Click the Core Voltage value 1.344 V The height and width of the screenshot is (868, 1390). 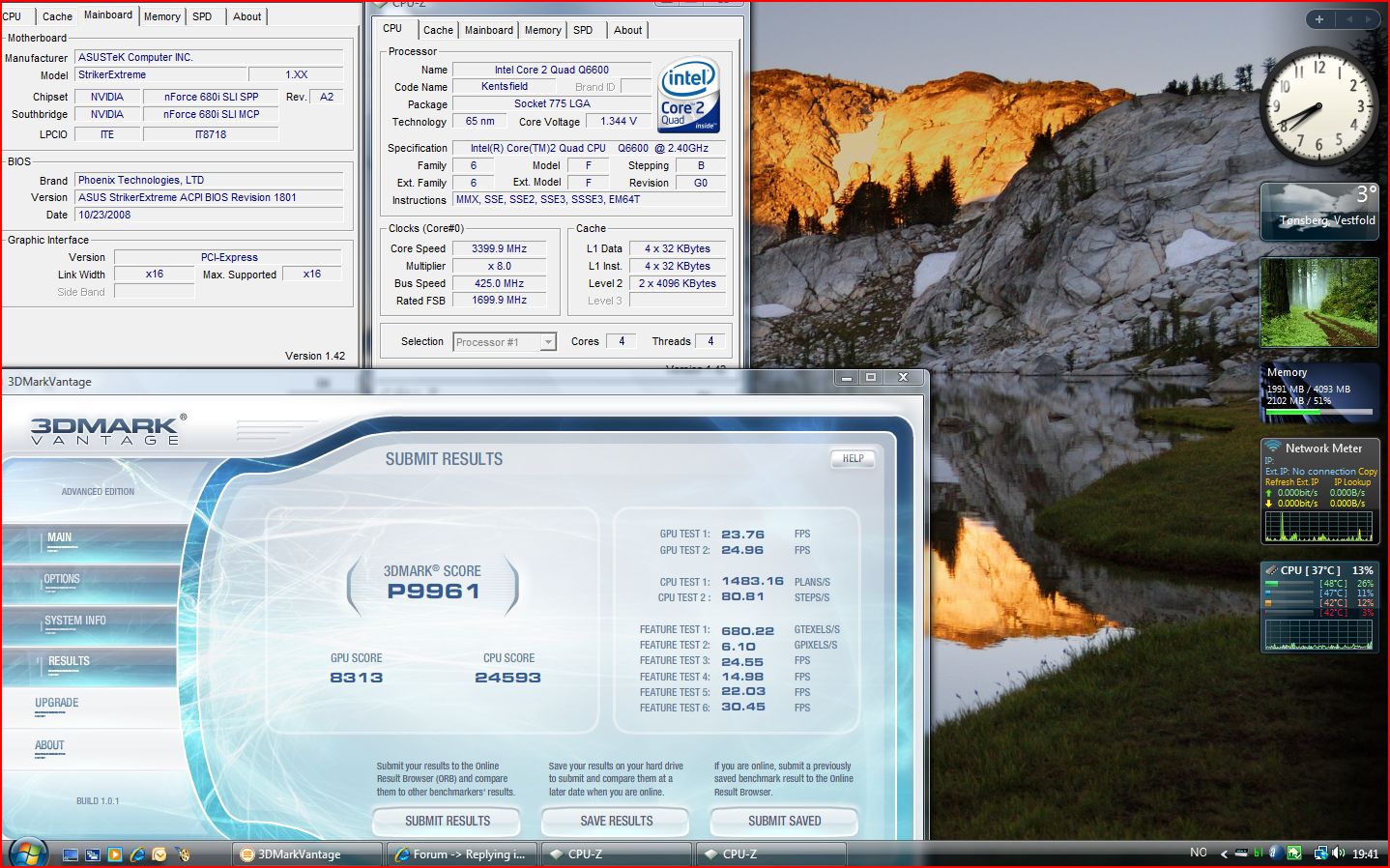point(619,121)
